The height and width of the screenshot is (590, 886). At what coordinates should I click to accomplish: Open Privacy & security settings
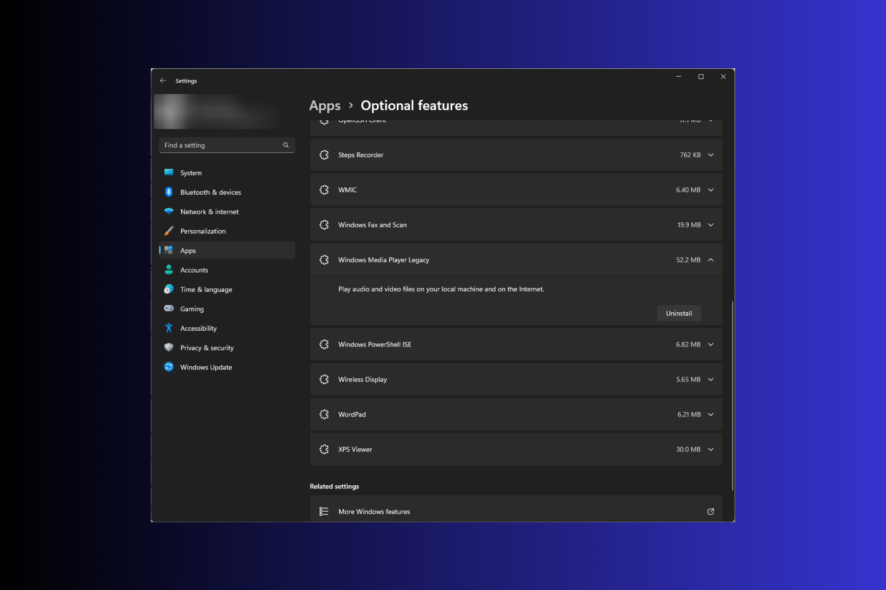coord(227,348)
